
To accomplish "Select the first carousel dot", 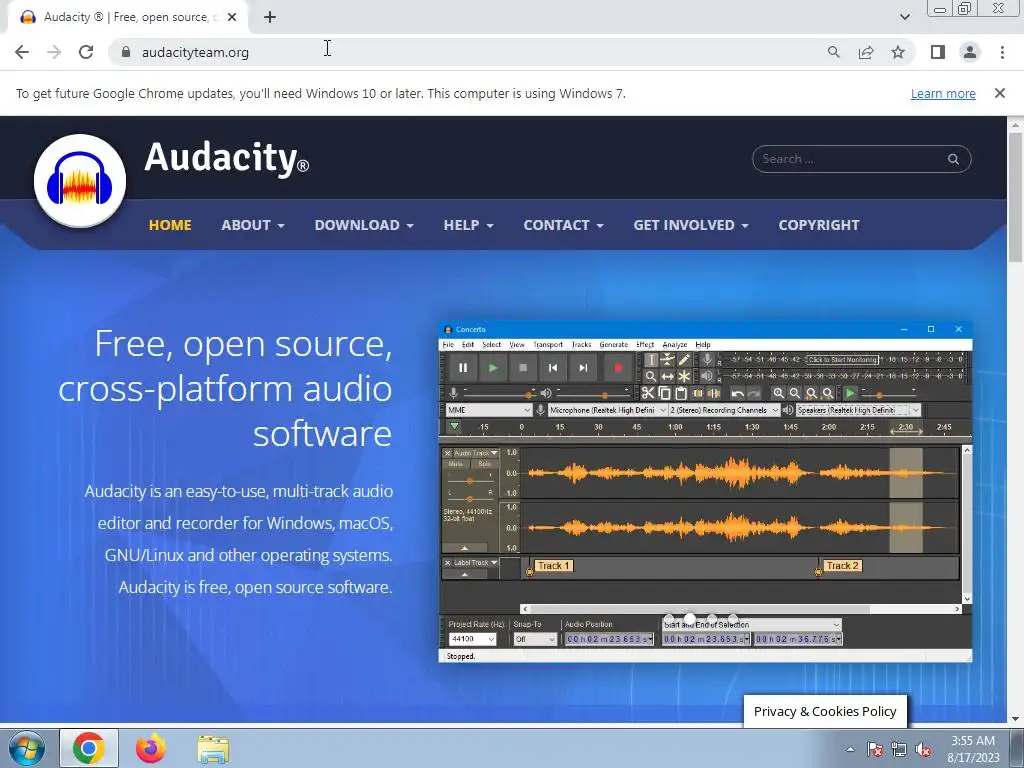I will click(x=669, y=618).
